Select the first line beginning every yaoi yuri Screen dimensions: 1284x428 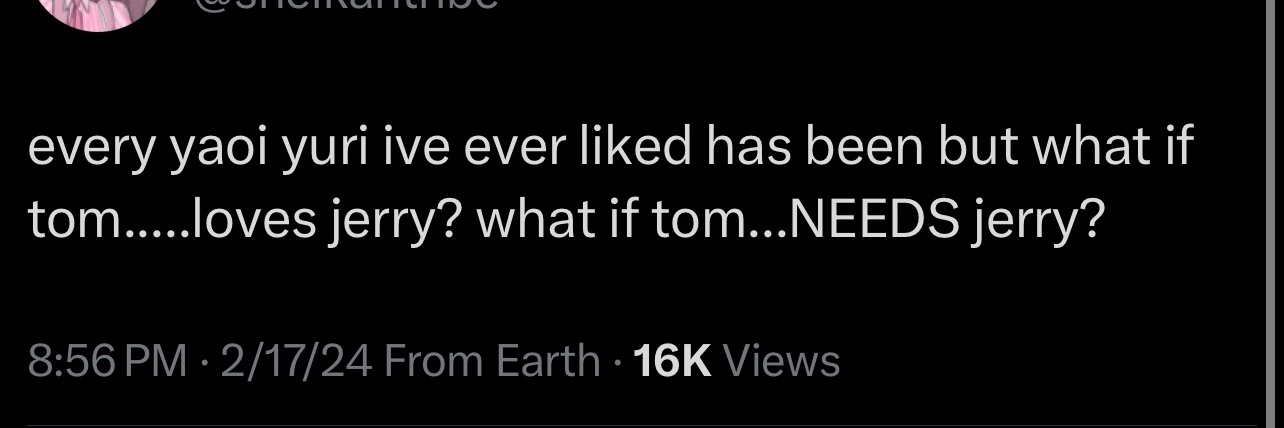coord(611,149)
